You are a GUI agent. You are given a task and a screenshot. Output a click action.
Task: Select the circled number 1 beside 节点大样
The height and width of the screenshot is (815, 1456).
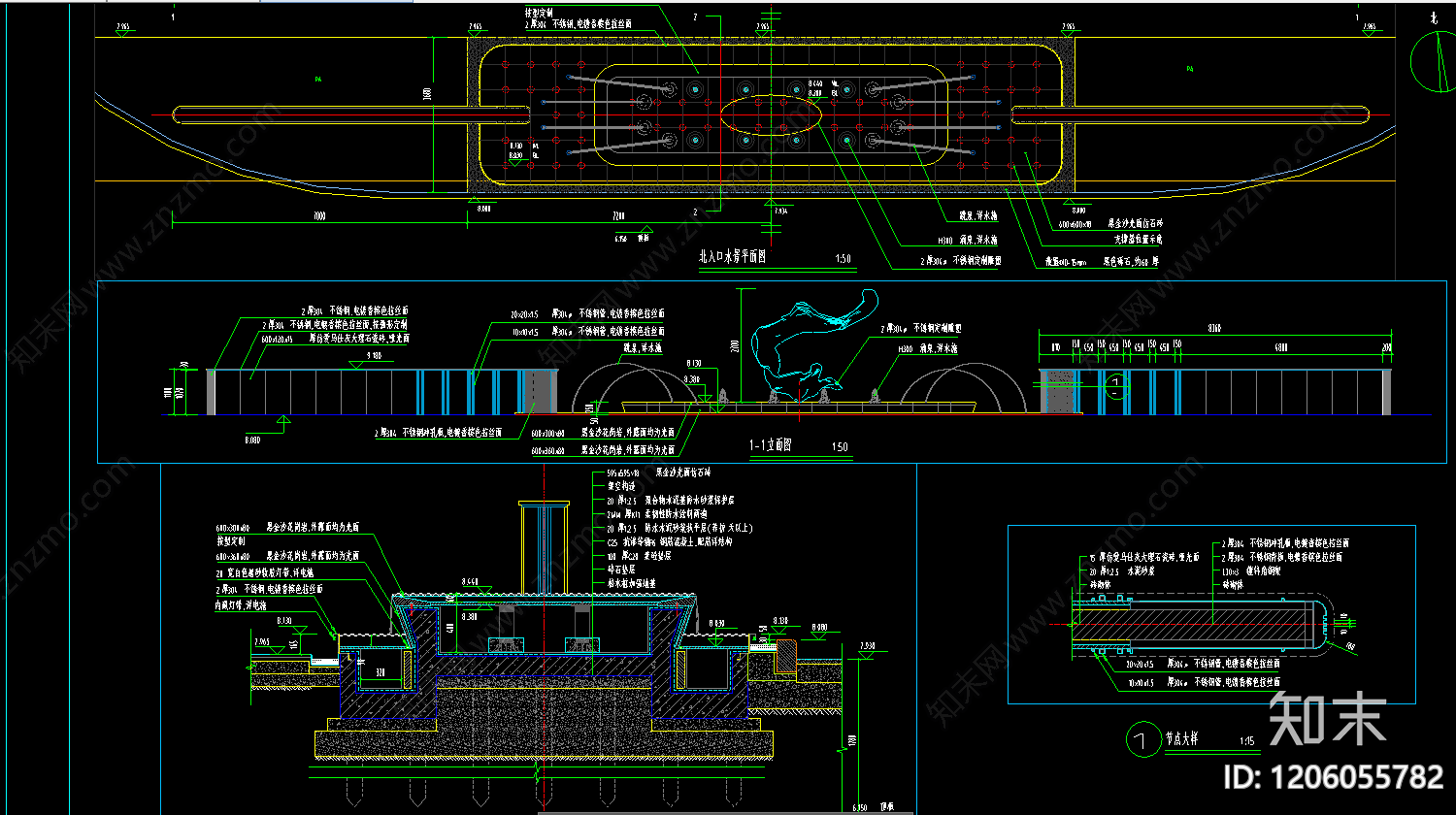click(1142, 741)
